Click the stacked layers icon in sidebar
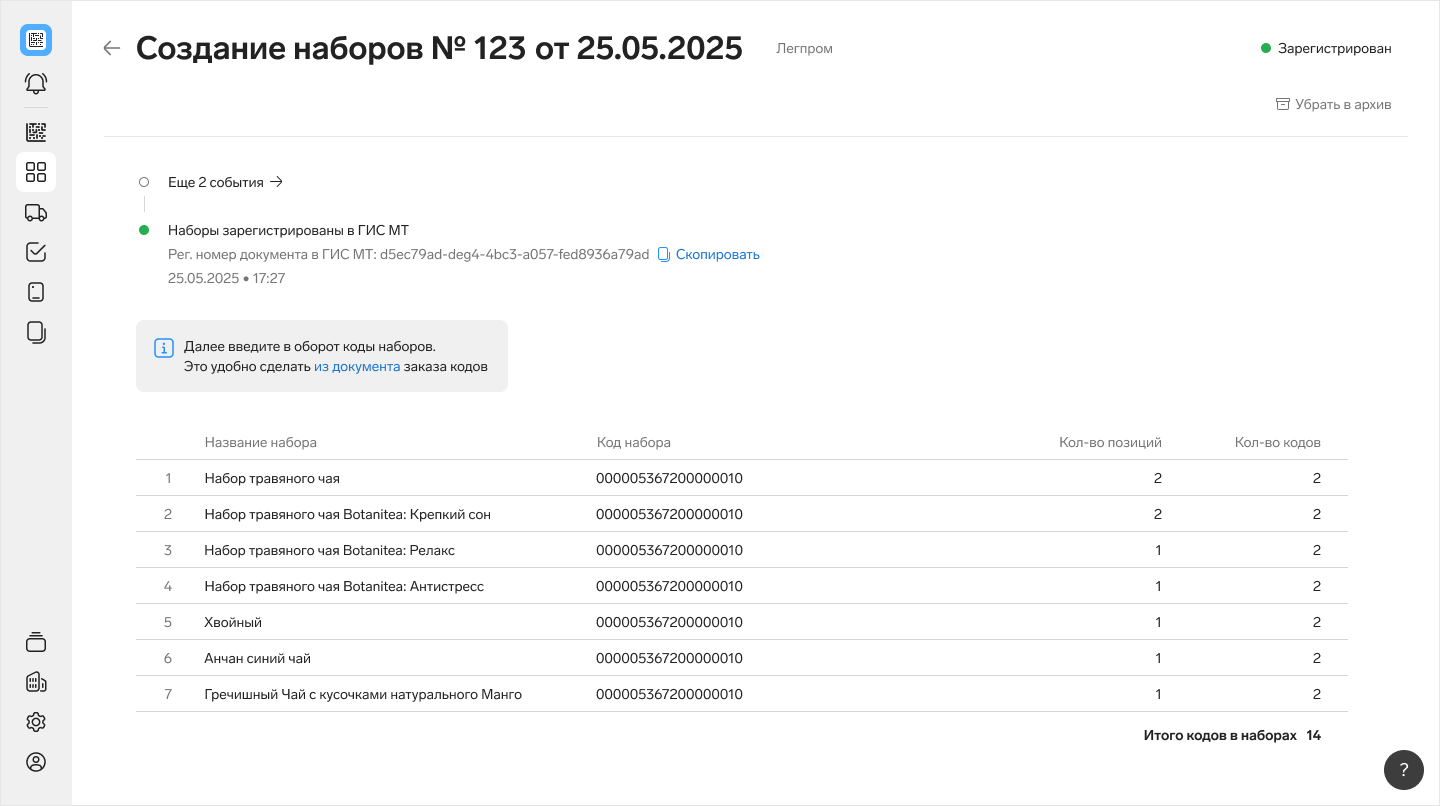The image size is (1440, 806). (x=36, y=642)
